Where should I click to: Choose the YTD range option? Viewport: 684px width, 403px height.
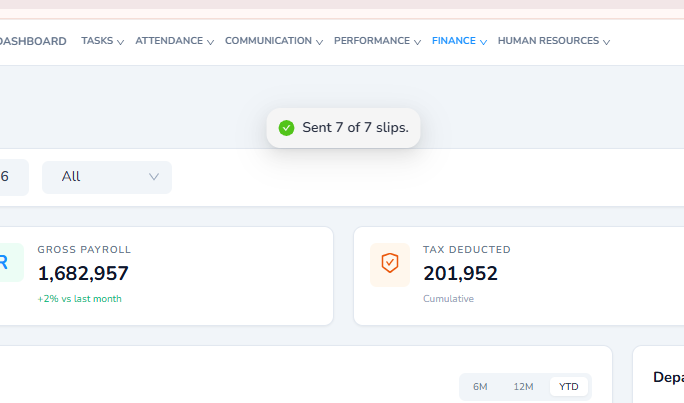569,386
